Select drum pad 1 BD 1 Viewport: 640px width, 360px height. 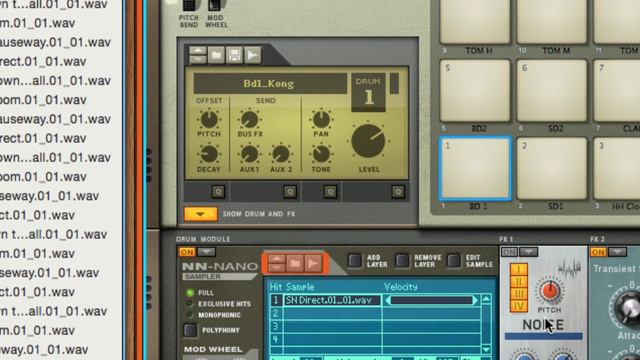tap(475, 169)
